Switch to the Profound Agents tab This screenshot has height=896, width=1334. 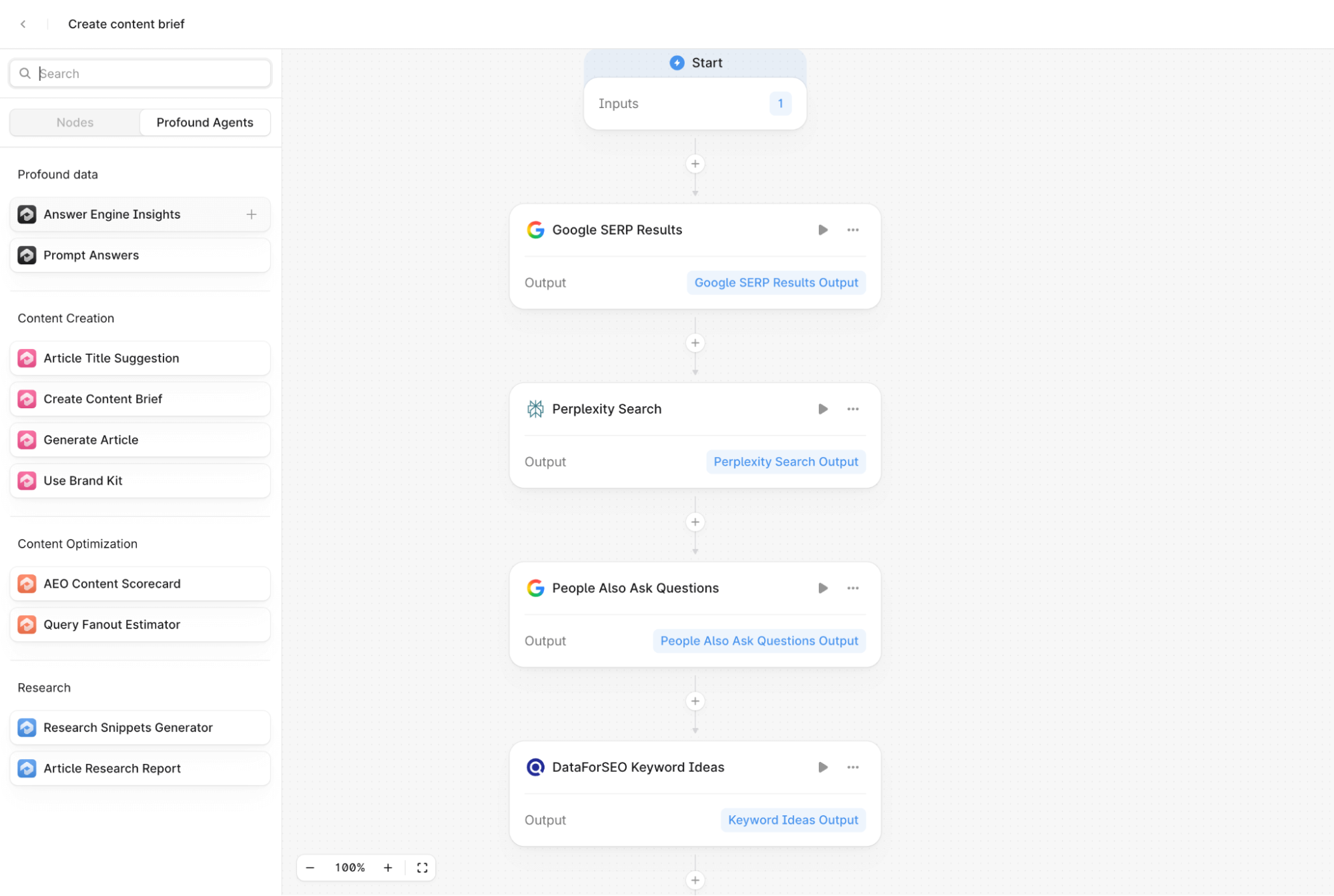(x=205, y=123)
